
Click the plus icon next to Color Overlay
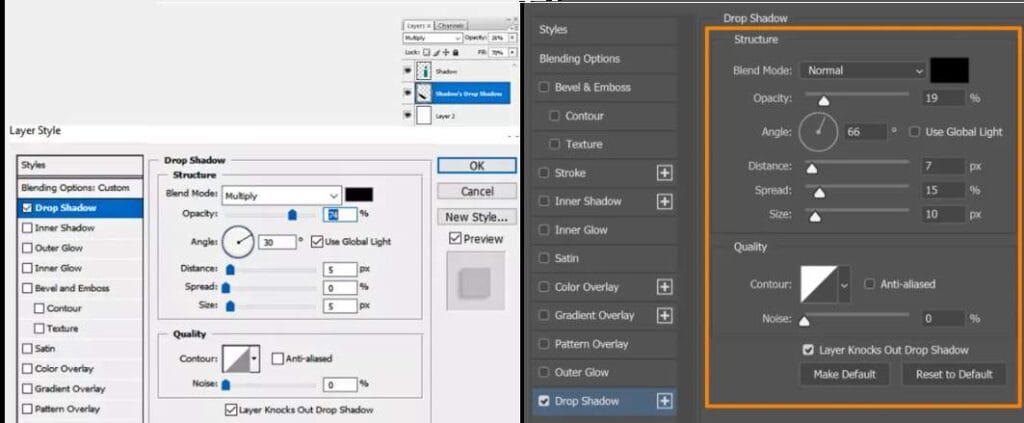click(x=664, y=287)
